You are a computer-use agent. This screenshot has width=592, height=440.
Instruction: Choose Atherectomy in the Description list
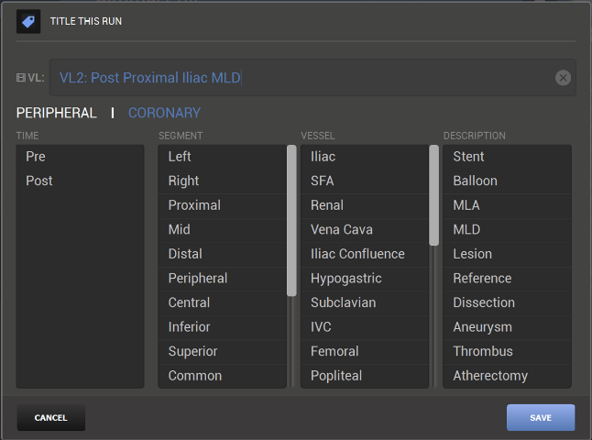[x=507, y=376]
